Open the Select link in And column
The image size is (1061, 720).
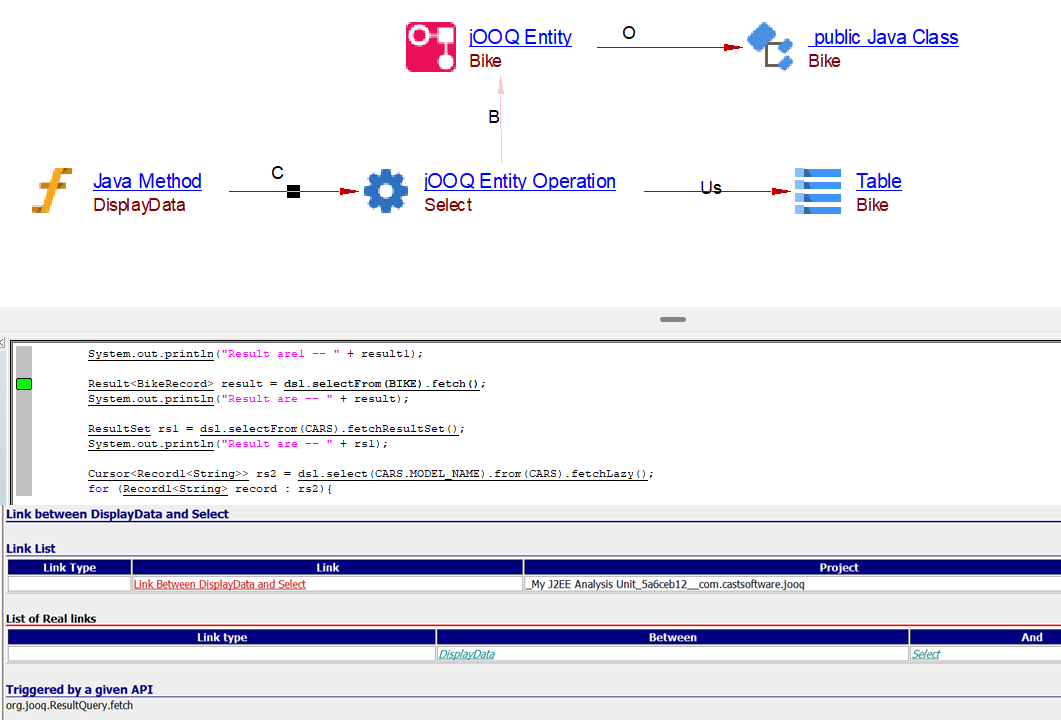pyautogui.click(x=926, y=654)
